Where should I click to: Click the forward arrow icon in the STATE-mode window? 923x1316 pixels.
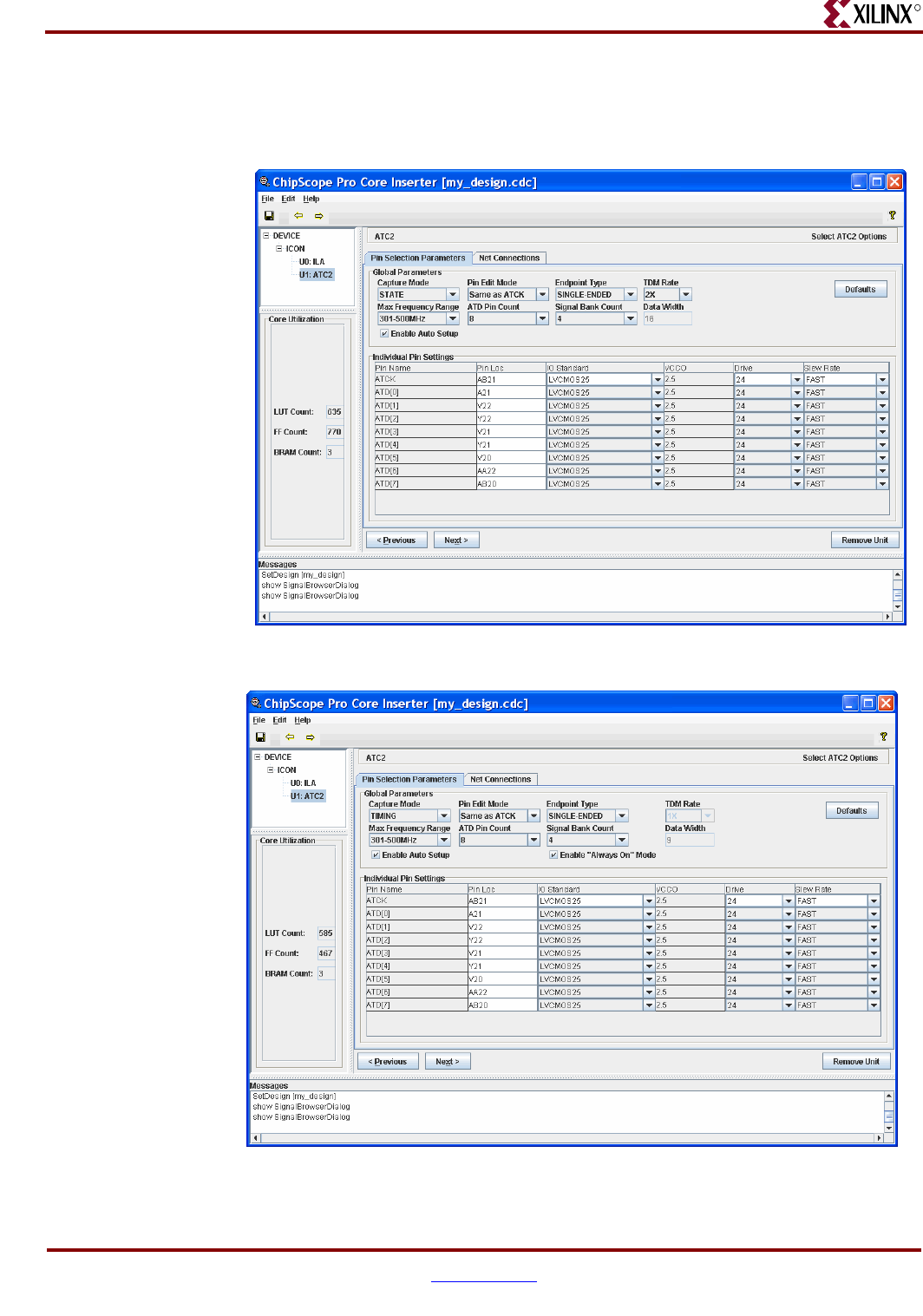[318, 216]
